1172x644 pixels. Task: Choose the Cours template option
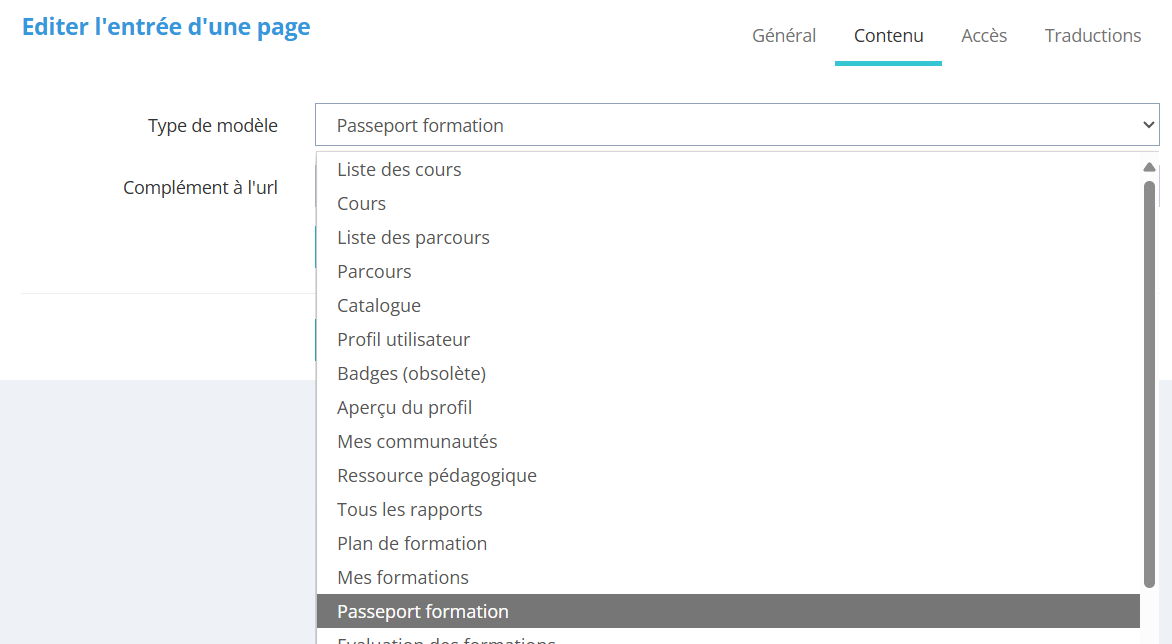click(x=361, y=203)
